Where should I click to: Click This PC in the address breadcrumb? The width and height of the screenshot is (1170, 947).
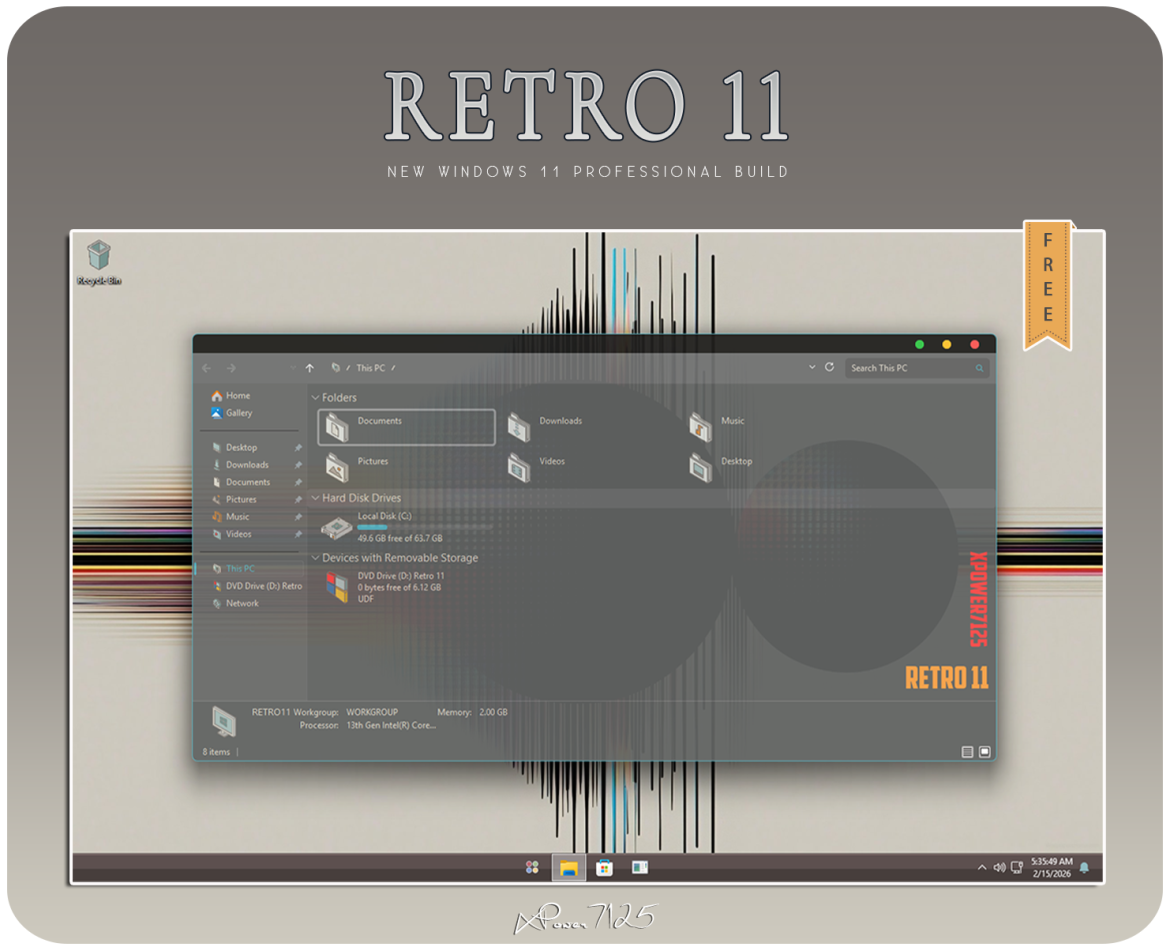coord(370,368)
